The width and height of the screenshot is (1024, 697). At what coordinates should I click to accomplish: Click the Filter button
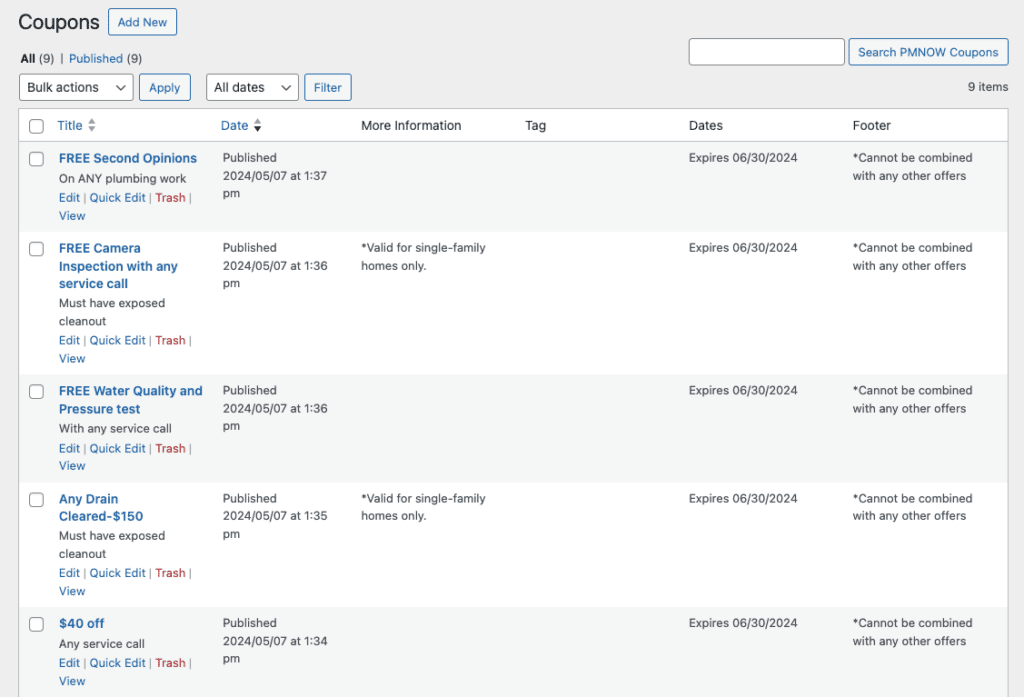[328, 88]
